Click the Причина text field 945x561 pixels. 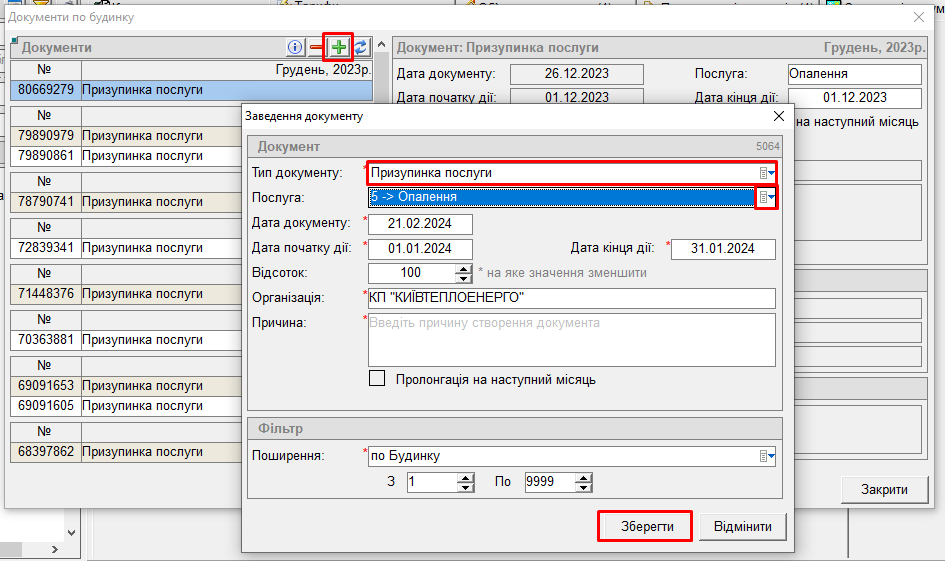(x=571, y=340)
